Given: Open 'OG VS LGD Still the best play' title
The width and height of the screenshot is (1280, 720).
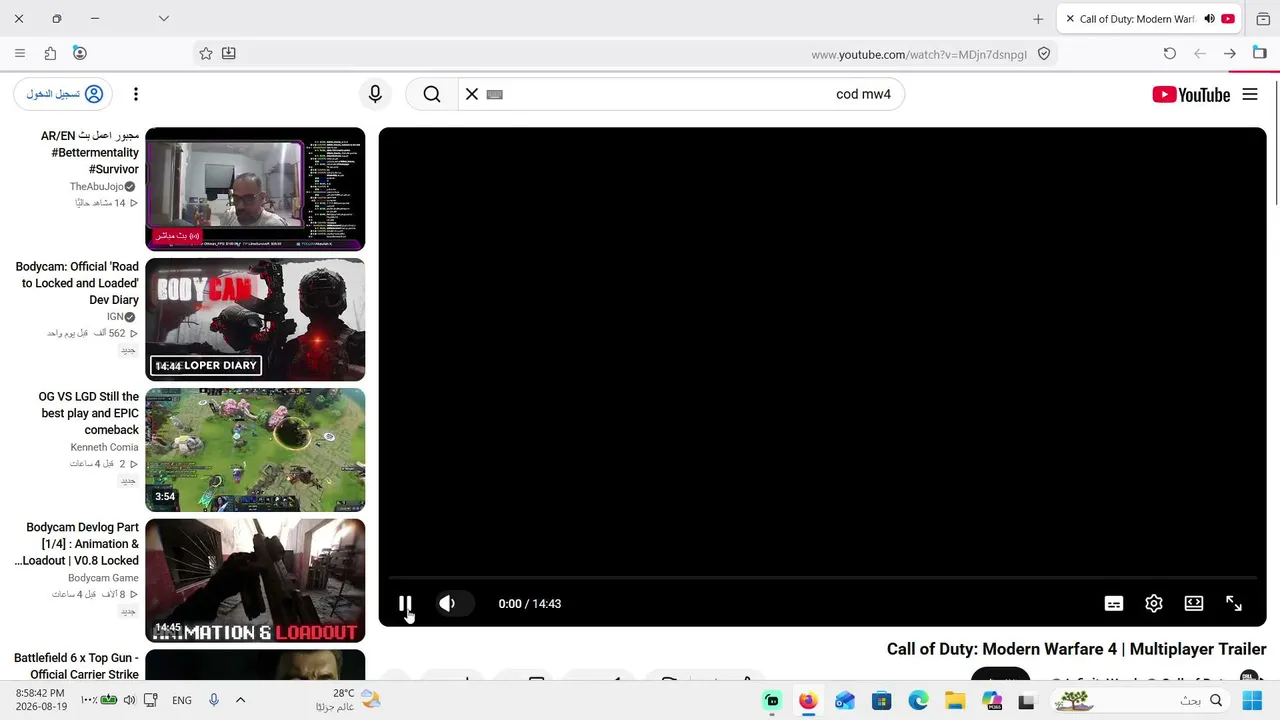Looking at the screenshot, I should (88, 413).
